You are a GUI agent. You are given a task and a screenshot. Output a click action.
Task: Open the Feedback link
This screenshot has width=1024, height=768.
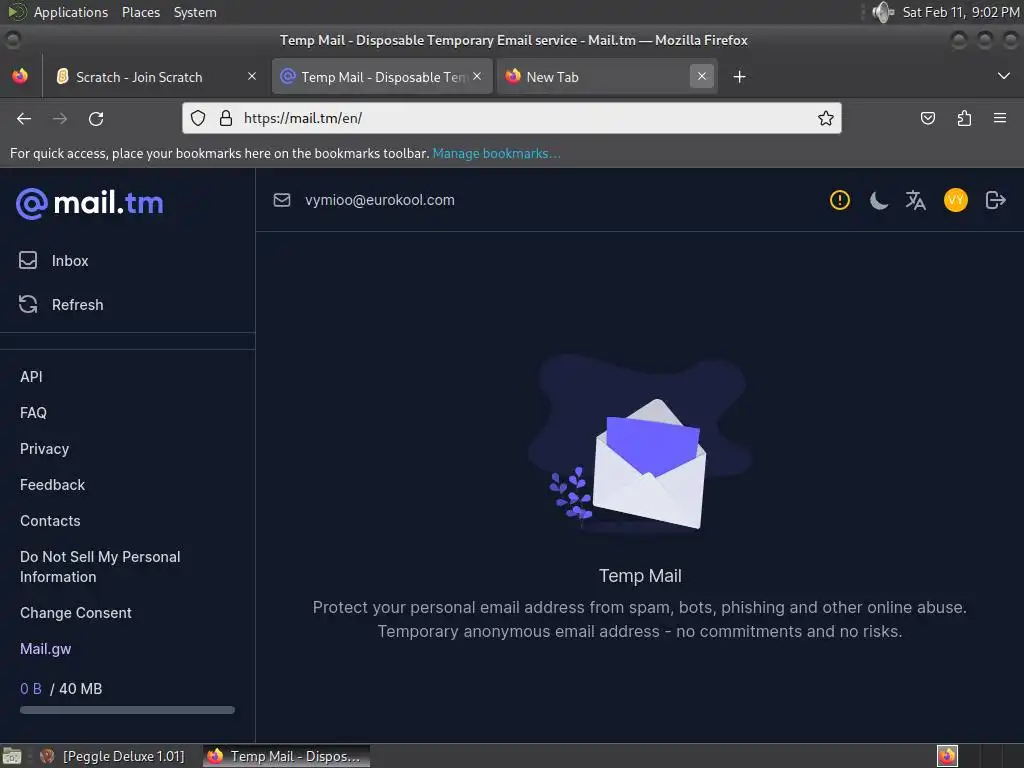coord(52,485)
